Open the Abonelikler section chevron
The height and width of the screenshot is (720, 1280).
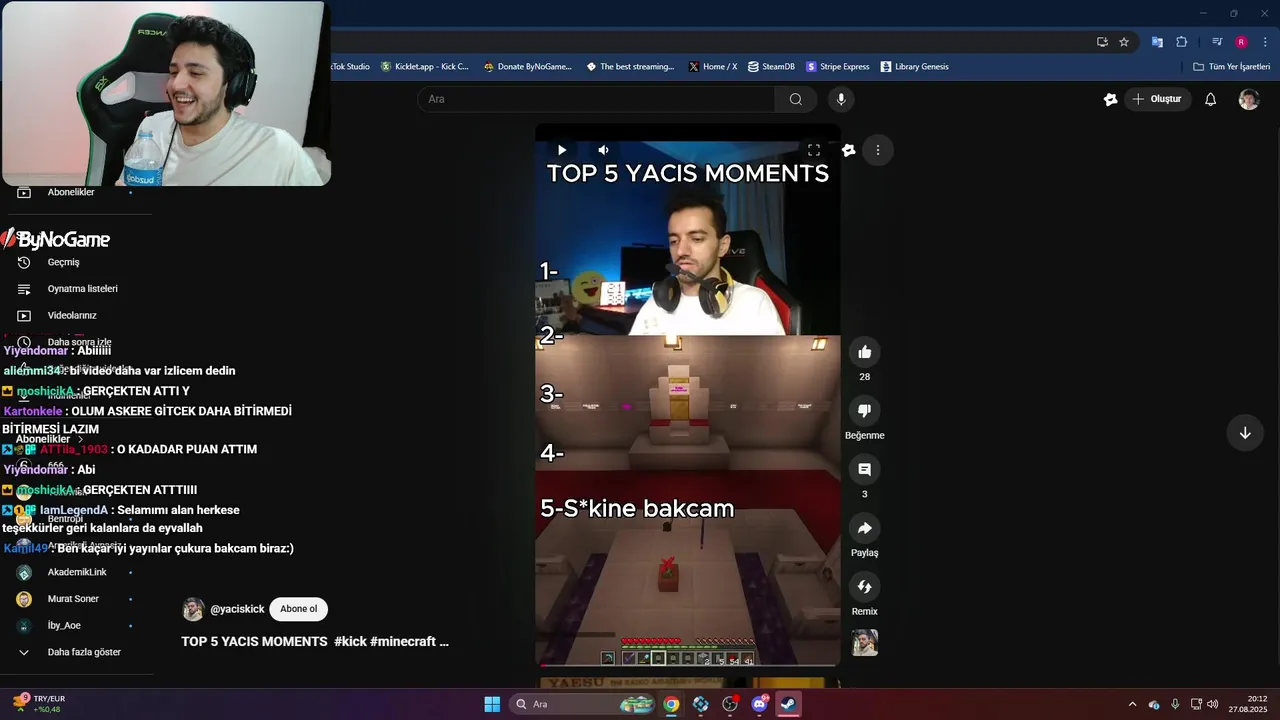tap(81, 439)
